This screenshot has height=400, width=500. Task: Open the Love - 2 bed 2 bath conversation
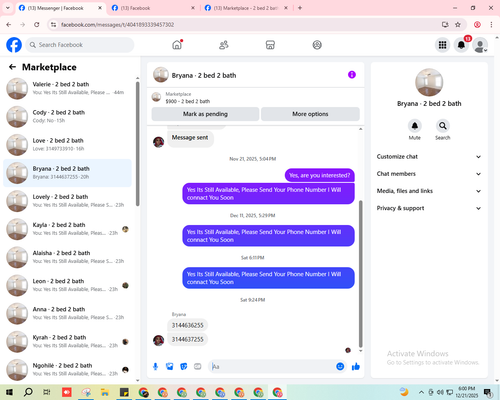pos(67,145)
